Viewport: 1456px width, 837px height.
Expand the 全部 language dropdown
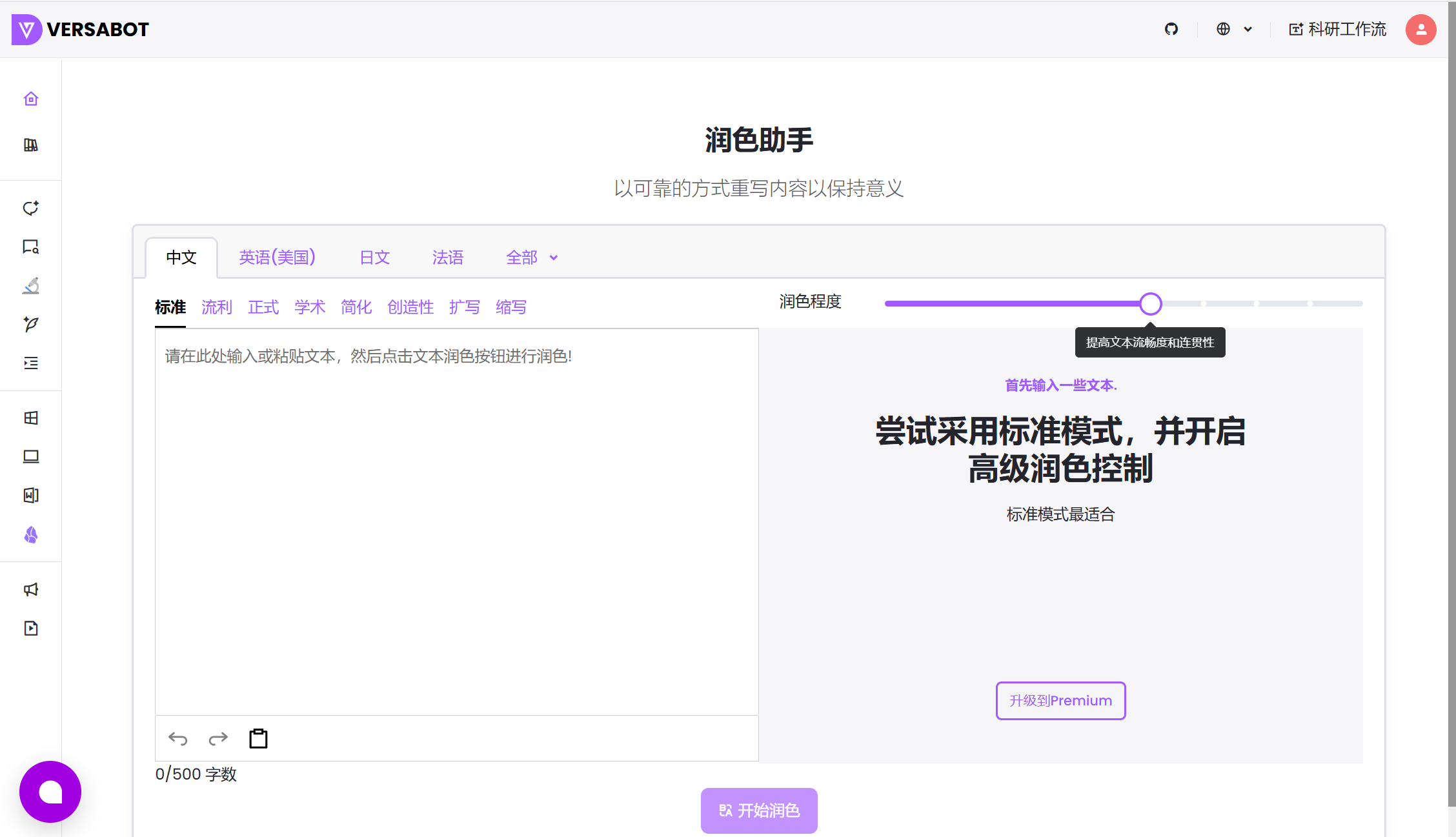coord(531,257)
